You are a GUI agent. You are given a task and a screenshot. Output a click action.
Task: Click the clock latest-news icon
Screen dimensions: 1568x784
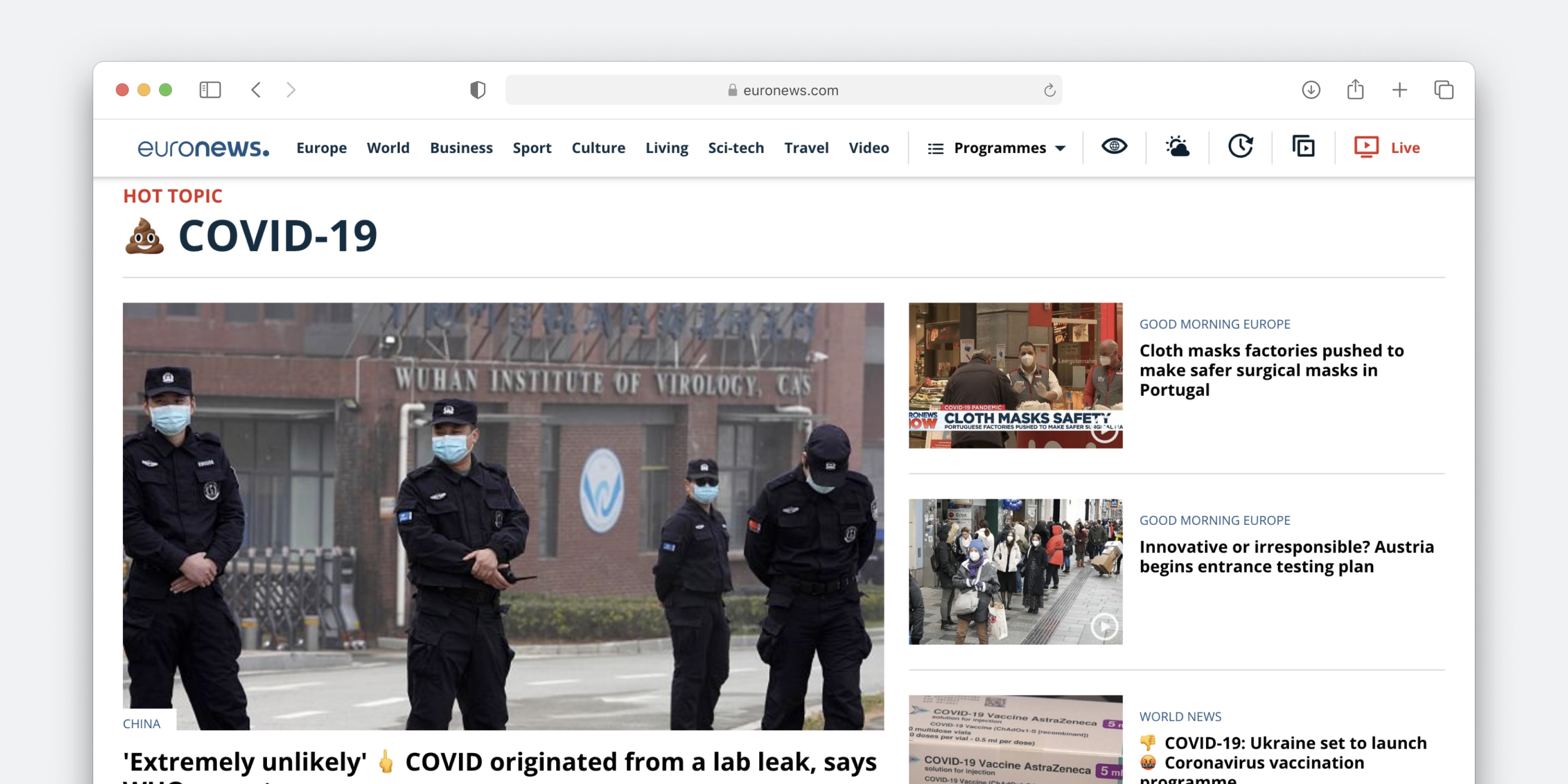tap(1240, 147)
